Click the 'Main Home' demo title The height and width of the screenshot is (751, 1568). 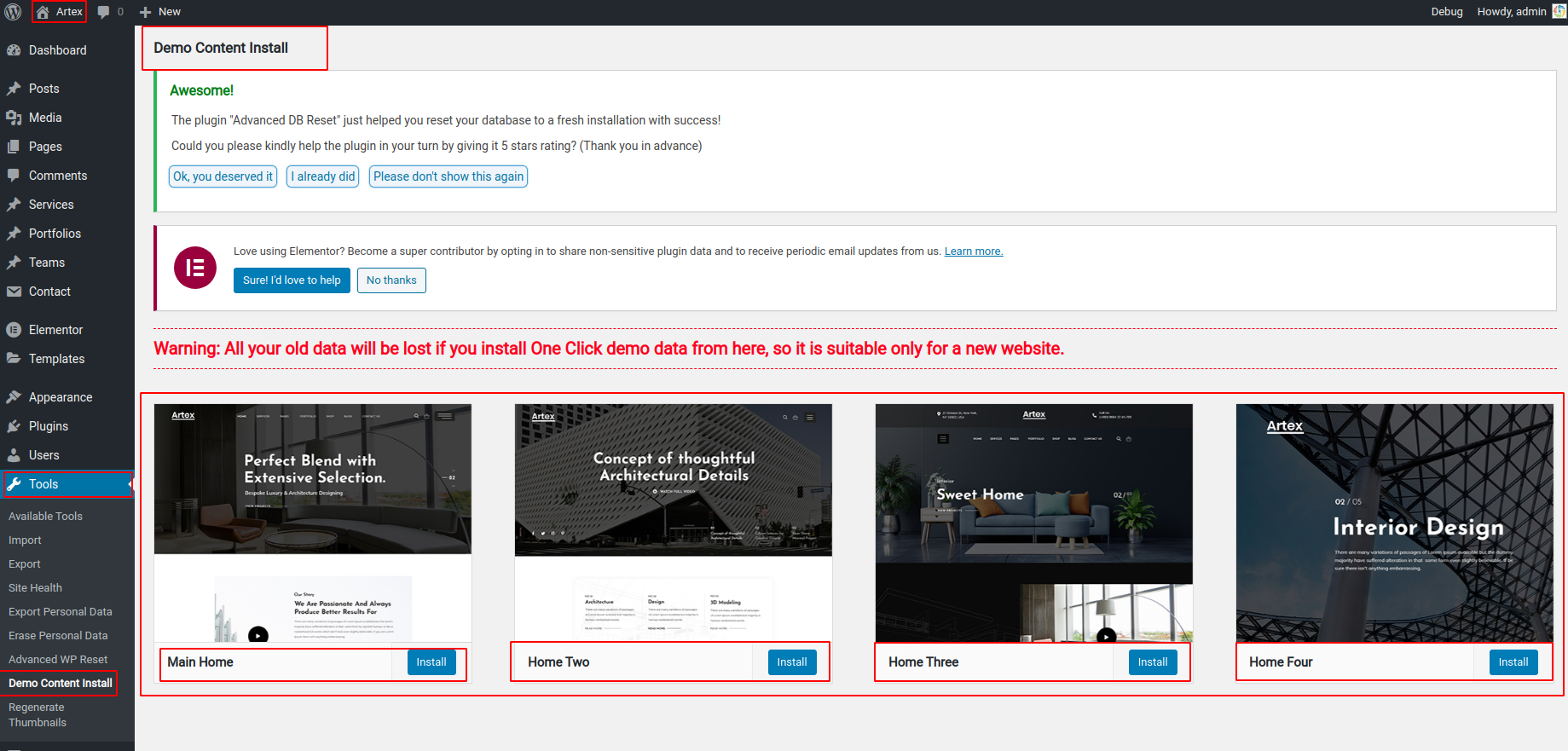(x=200, y=662)
